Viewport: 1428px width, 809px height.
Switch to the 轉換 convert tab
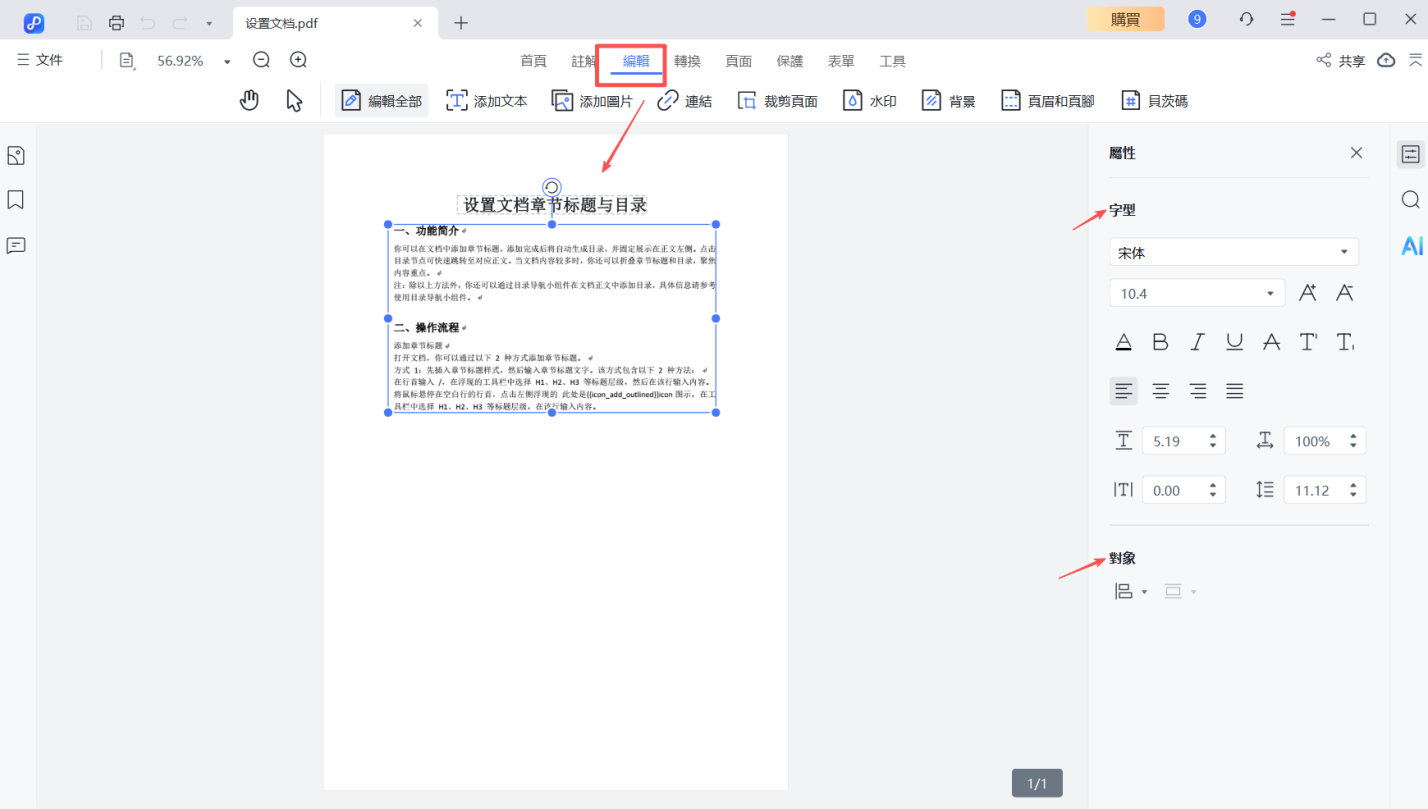tap(687, 60)
